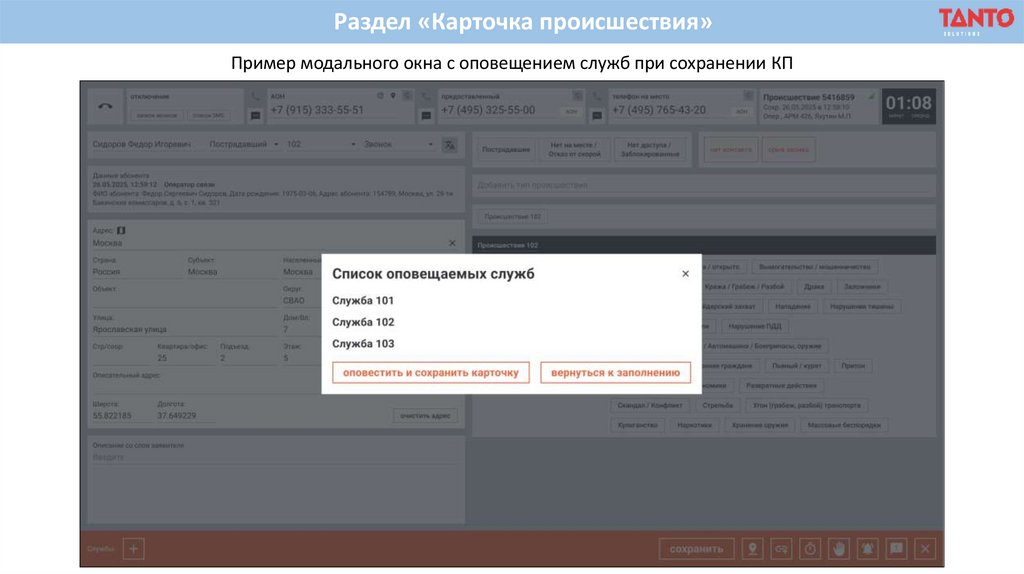The width and height of the screenshot is (1024, 574).
Task: Click the chat icon beside +7 (495) 325-55-00
Action: [426, 116]
